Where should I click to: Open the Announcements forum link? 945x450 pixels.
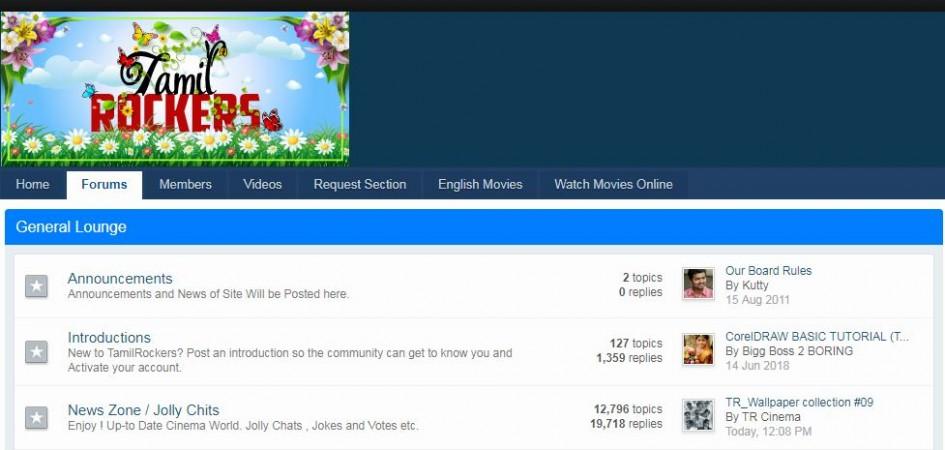tap(120, 278)
